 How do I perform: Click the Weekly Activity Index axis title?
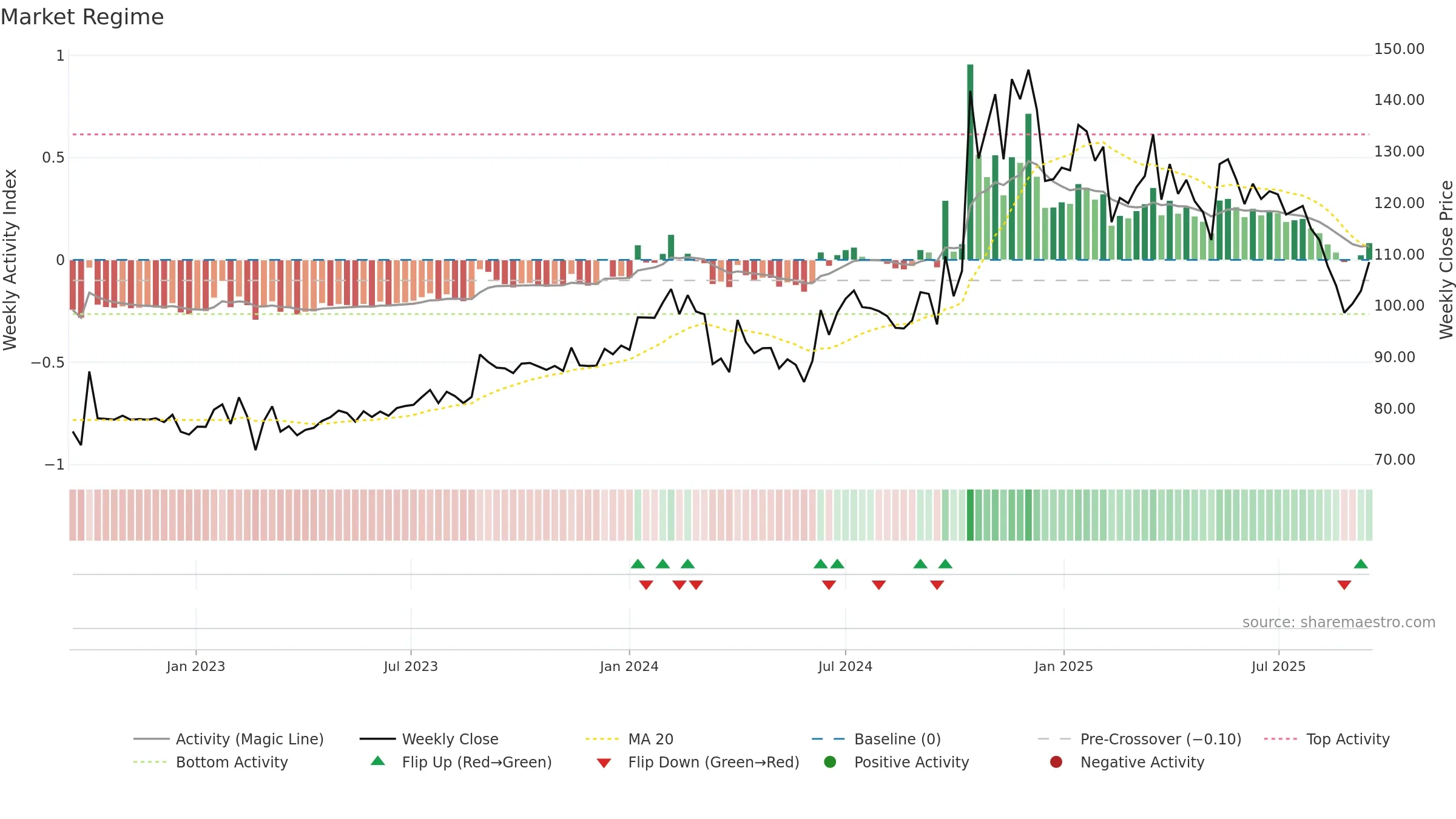pyautogui.click(x=10, y=260)
